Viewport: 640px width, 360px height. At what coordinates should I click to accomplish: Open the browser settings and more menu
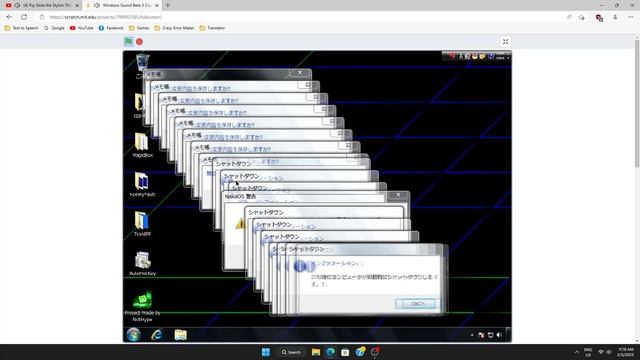pyautogui.click(x=631, y=17)
